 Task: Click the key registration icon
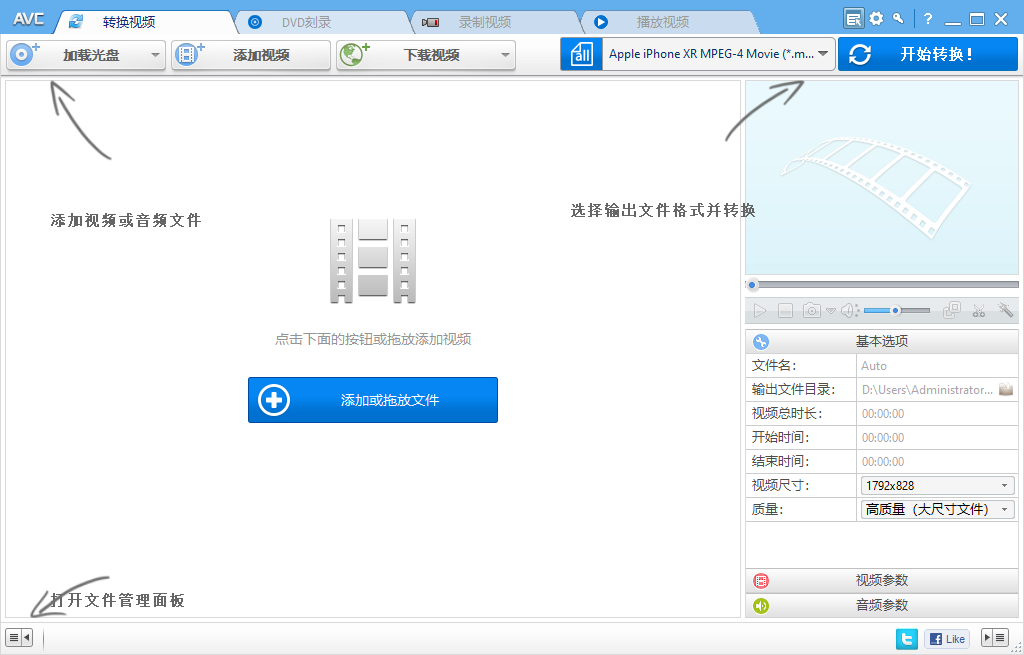(x=899, y=18)
